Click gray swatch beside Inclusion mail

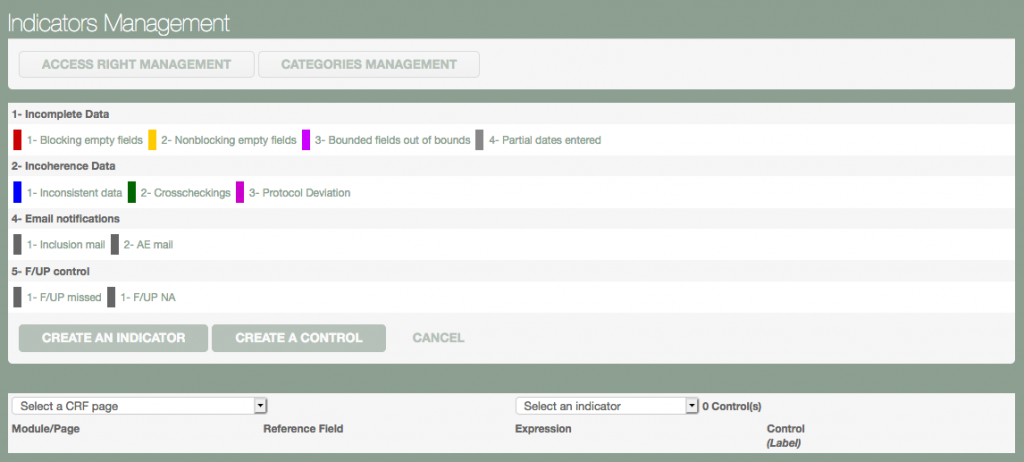[x=17, y=244]
